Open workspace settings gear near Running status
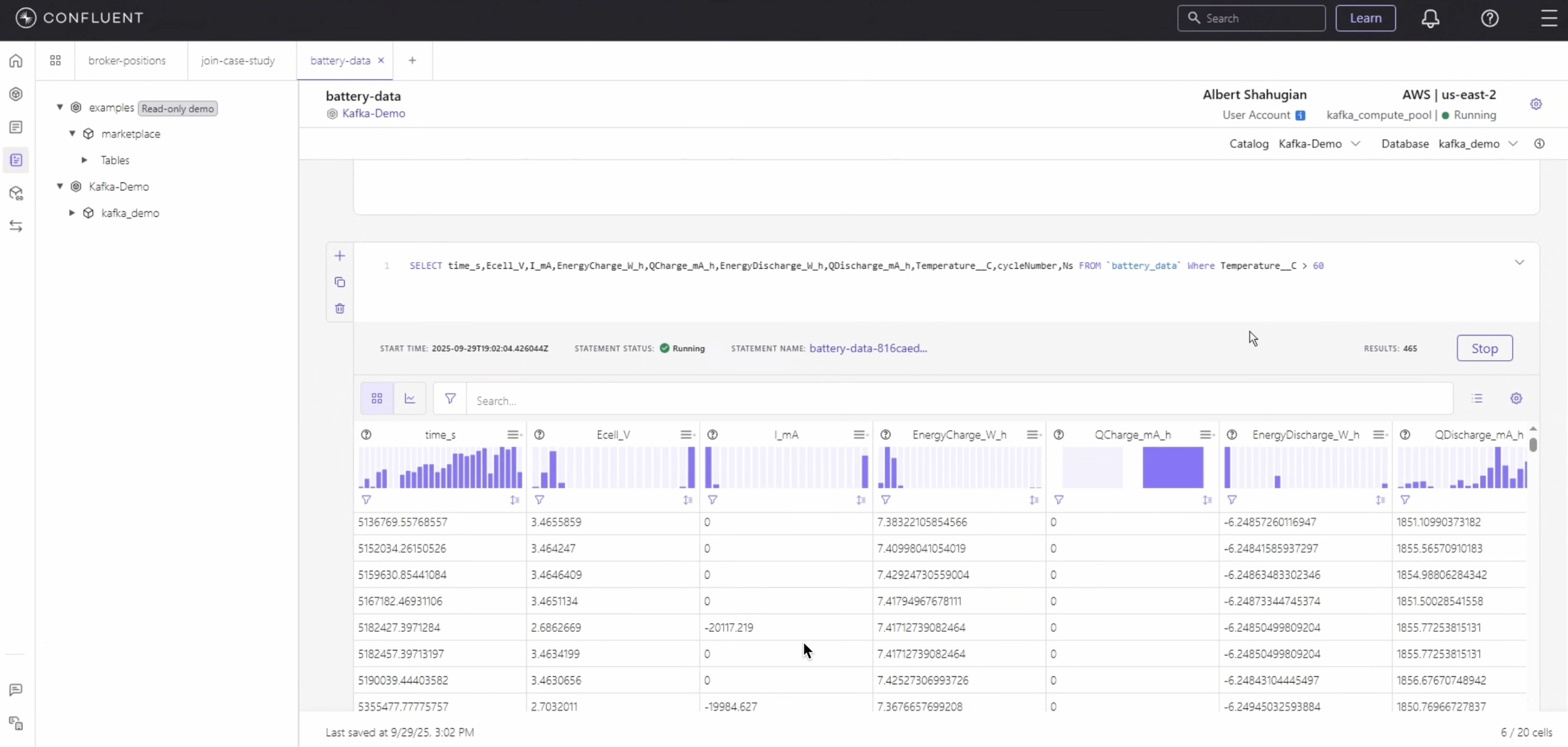Screen dimensions: 1568x747 tap(1535, 104)
